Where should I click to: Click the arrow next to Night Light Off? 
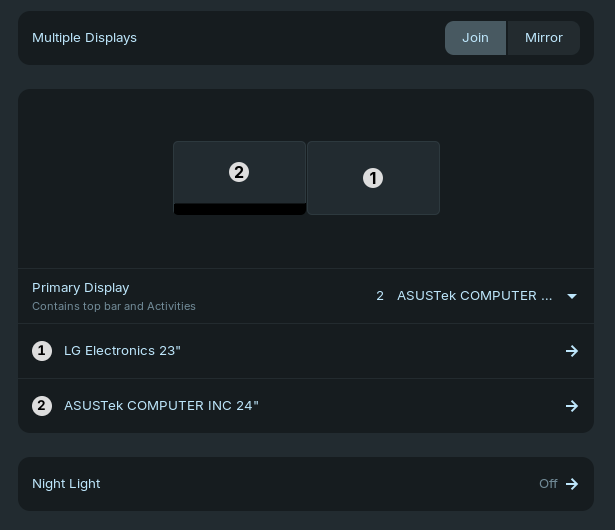coord(572,484)
